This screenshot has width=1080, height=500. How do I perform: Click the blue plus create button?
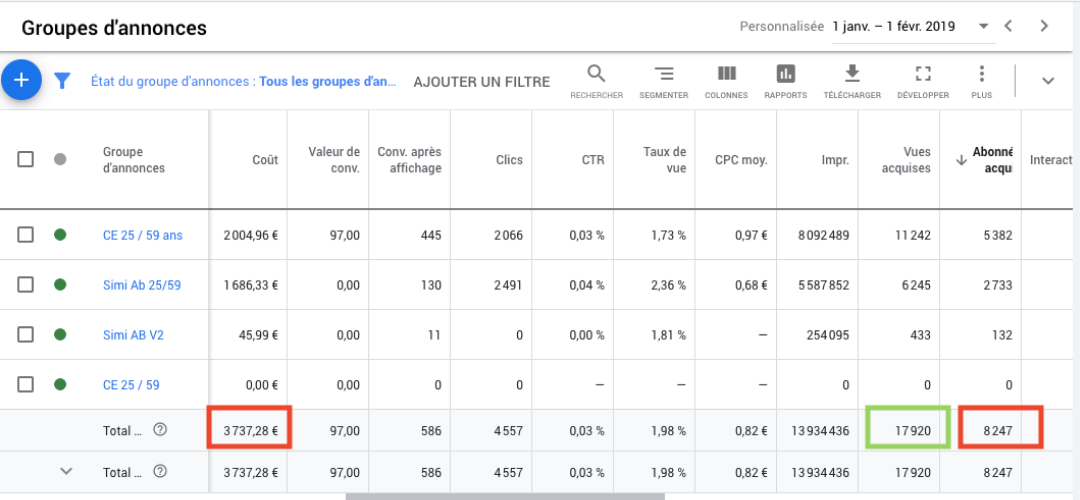tap(21, 80)
